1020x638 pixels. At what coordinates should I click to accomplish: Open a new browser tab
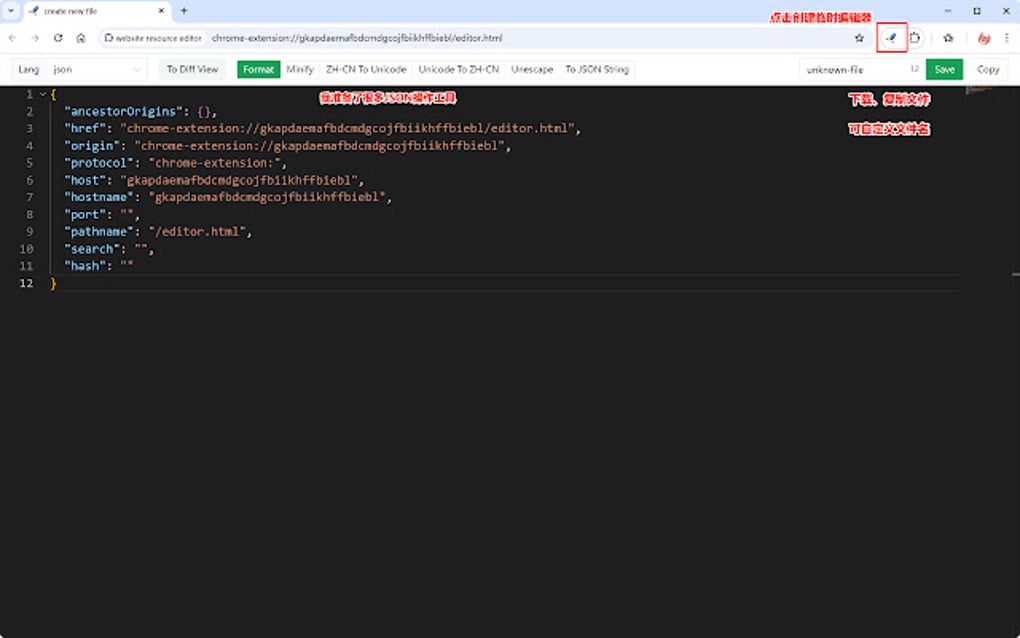pyautogui.click(x=186, y=13)
